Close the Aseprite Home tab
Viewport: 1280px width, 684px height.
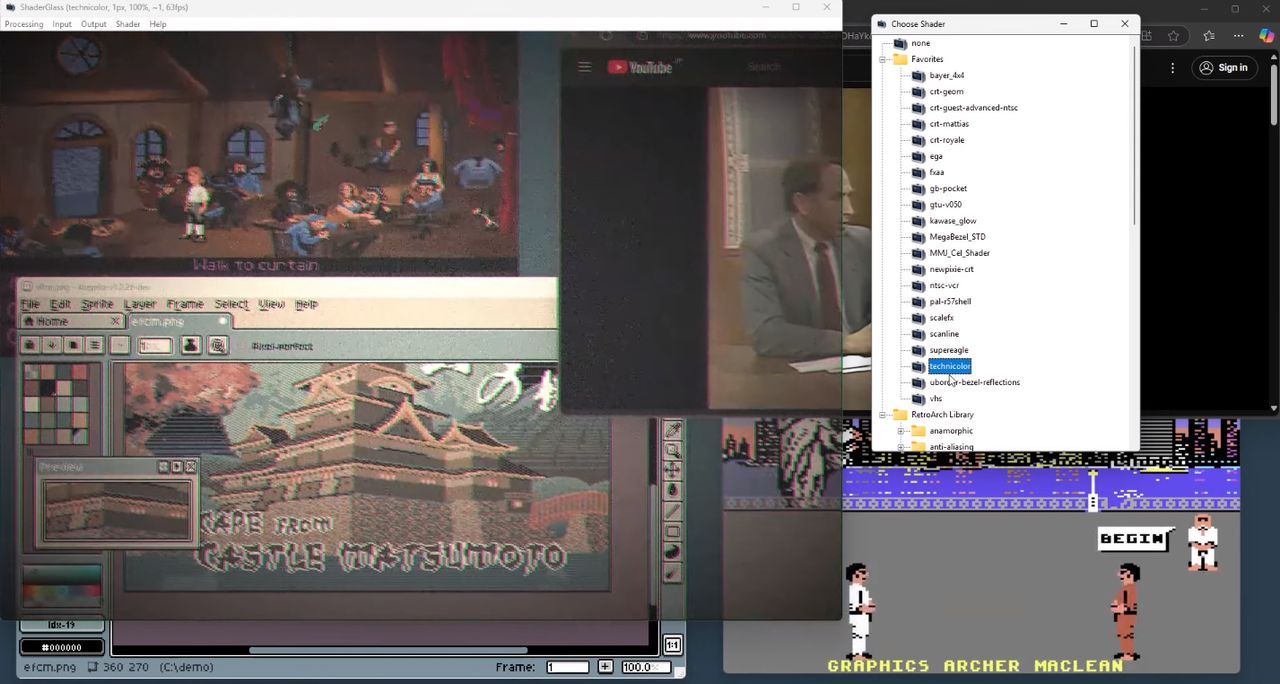tap(114, 321)
